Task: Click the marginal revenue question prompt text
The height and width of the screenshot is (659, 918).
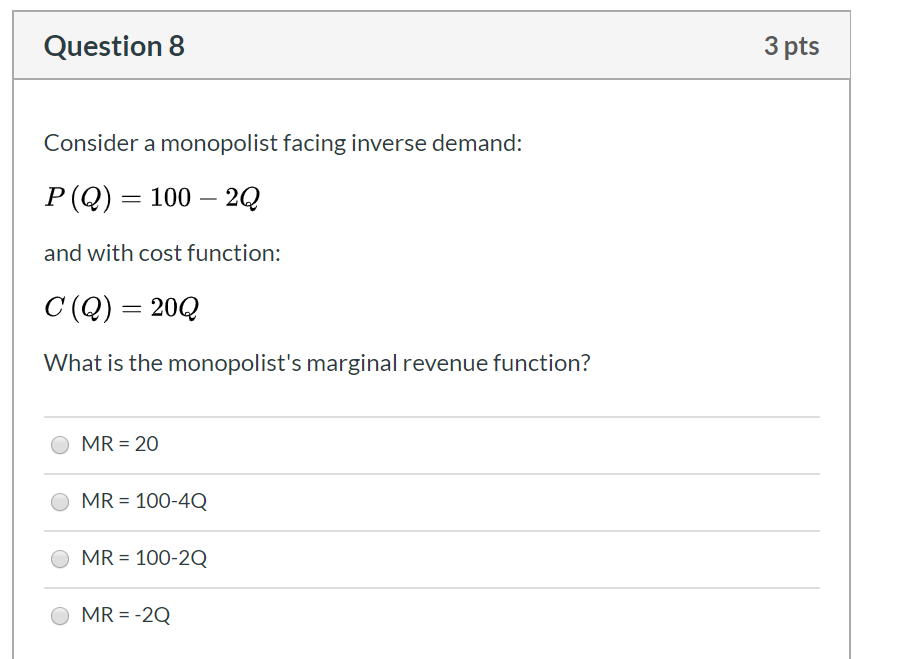Action: click(316, 362)
